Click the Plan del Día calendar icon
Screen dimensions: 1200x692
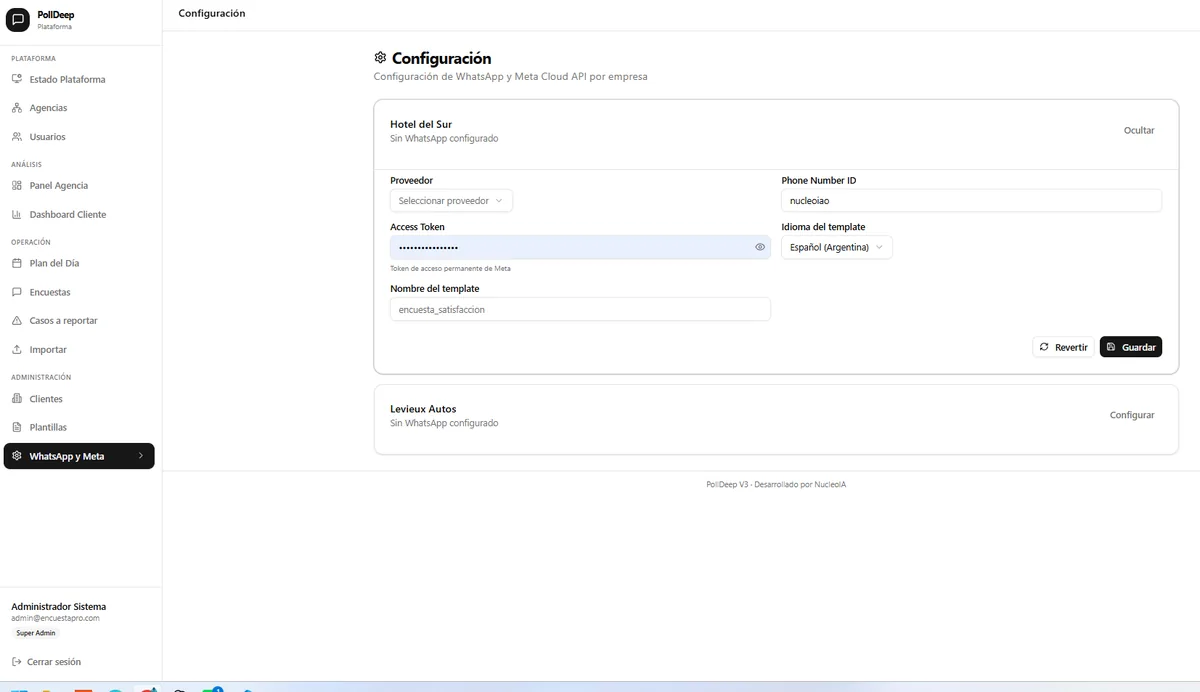pyautogui.click(x=17, y=263)
